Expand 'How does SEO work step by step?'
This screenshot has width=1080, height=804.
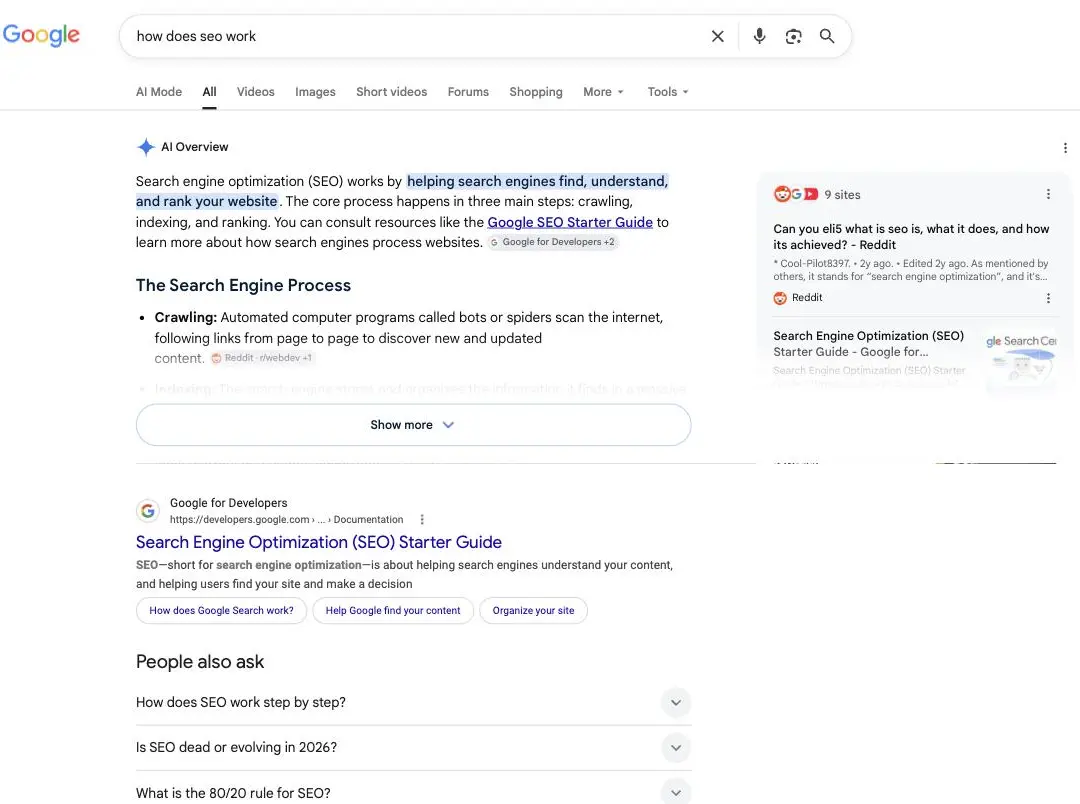point(413,702)
